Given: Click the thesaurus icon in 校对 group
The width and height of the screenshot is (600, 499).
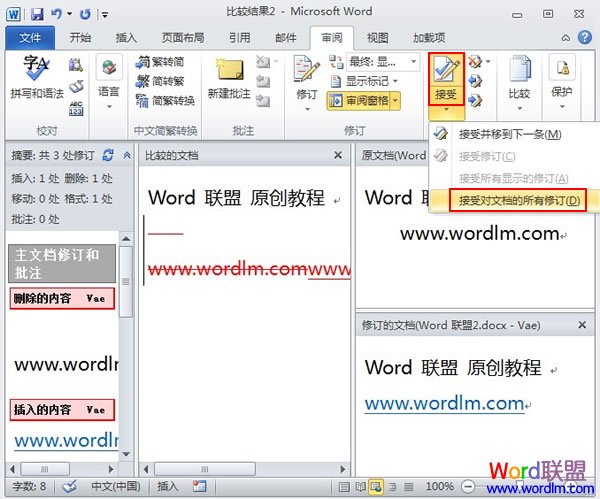Looking at the screenshot, I should 76,86.
